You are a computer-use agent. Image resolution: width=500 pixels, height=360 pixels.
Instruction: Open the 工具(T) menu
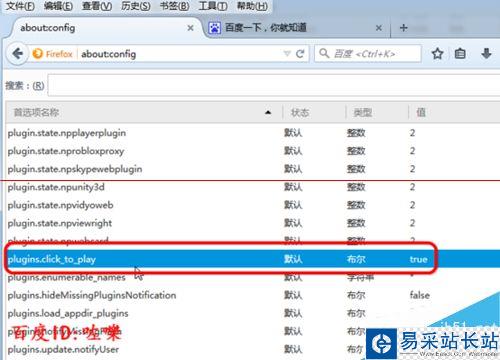point(213,6)
